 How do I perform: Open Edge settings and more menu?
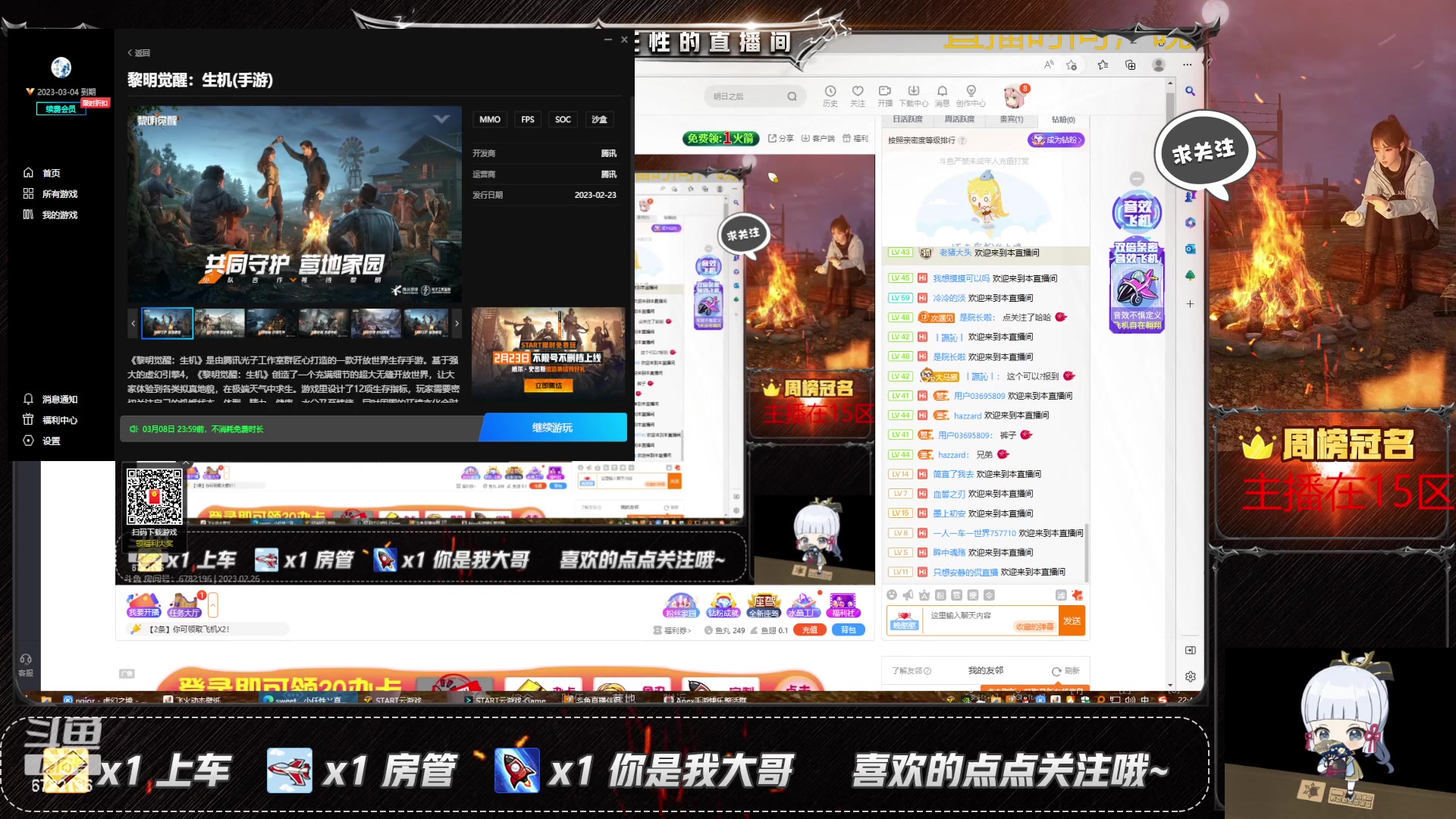coord(1187,64)
